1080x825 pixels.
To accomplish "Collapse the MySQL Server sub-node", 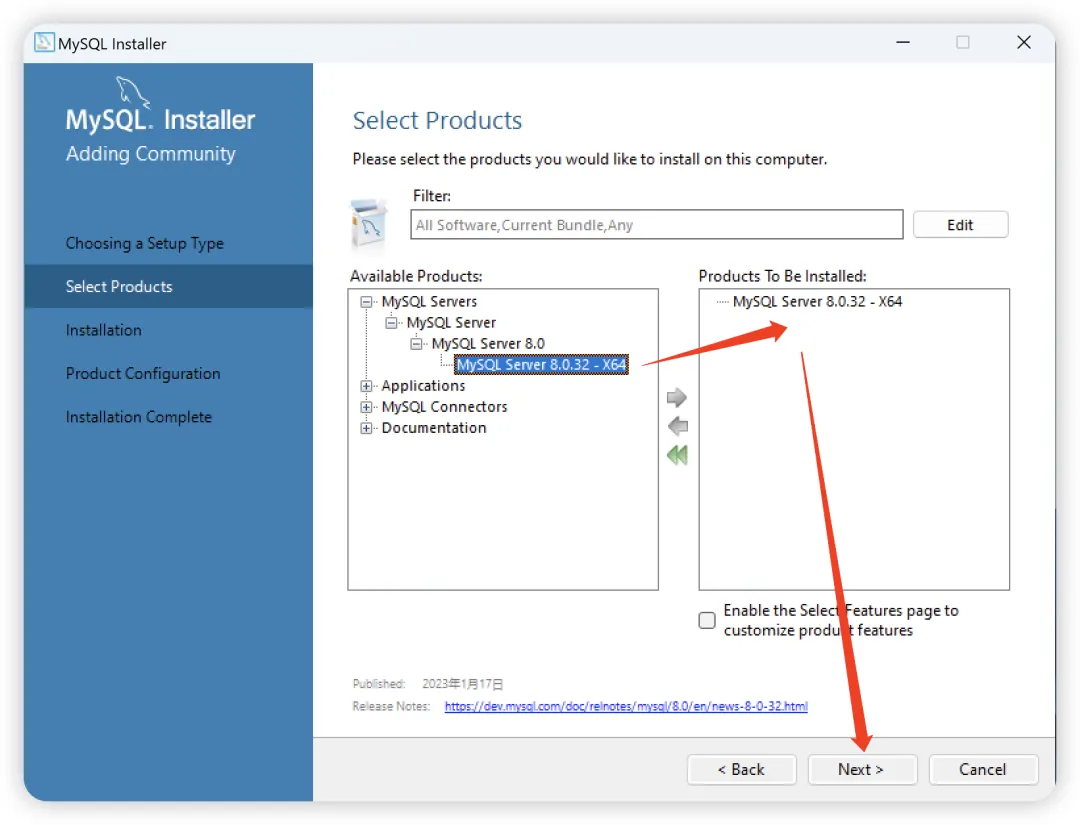I will (391, 322).
